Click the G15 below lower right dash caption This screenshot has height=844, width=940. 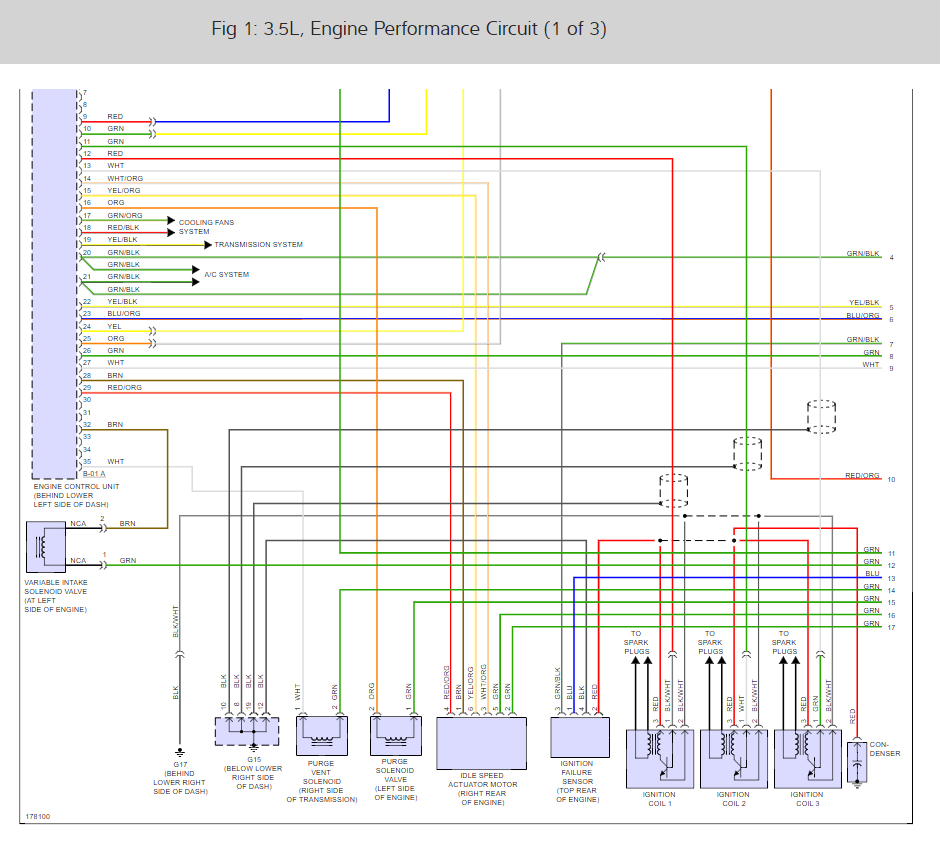(254, 773)
